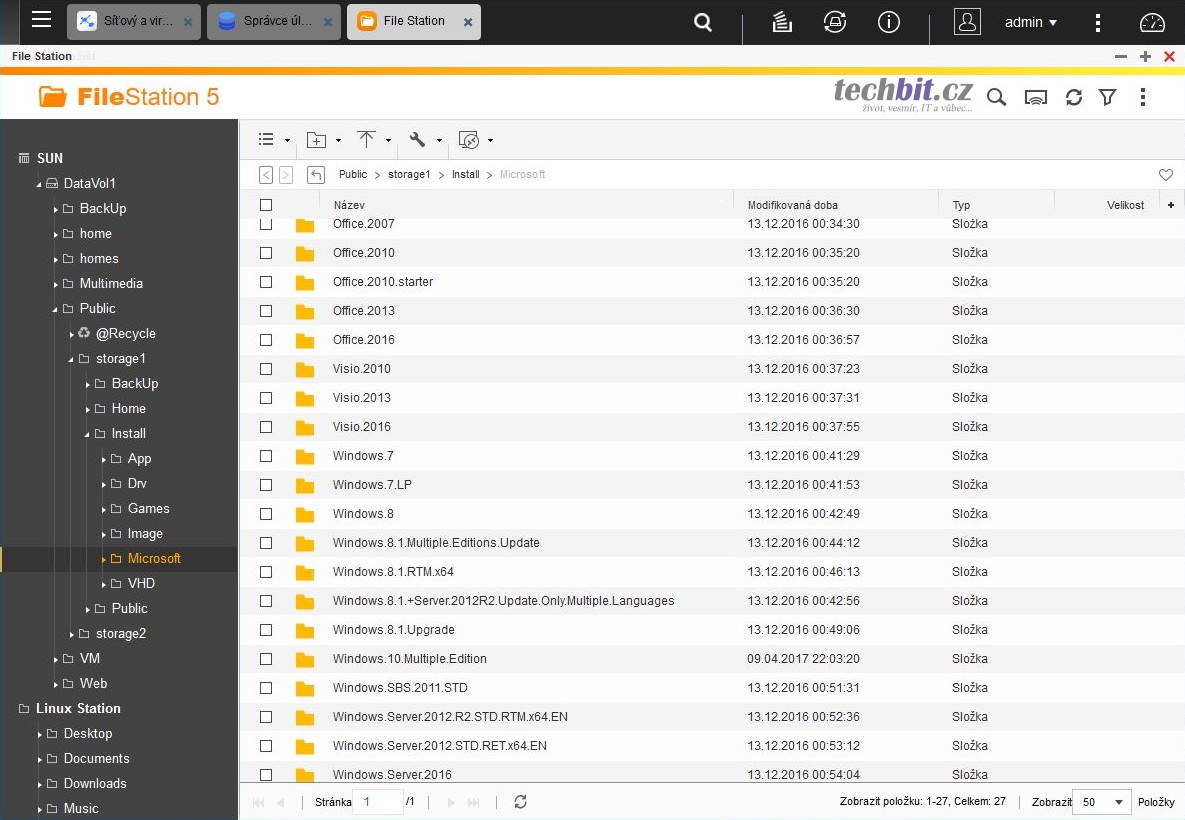The height and width of the screenshot is (820, 1185).
Task: Tick the Windows.7 folder checkbox
Action: pyautogui.click(x=266, y=456)
